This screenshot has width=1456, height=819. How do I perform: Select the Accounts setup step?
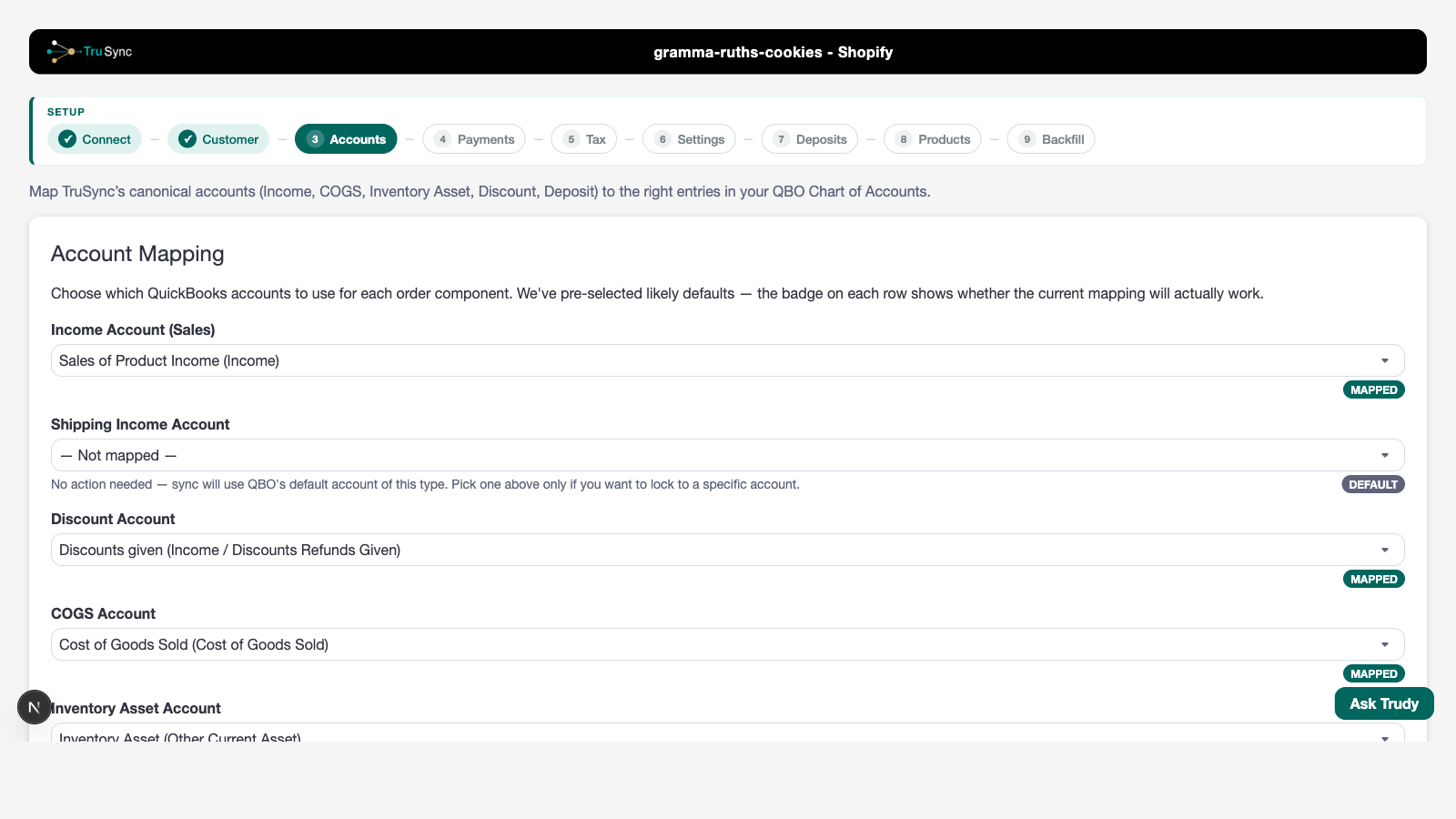pyautogui.click(x=346, y=139)
